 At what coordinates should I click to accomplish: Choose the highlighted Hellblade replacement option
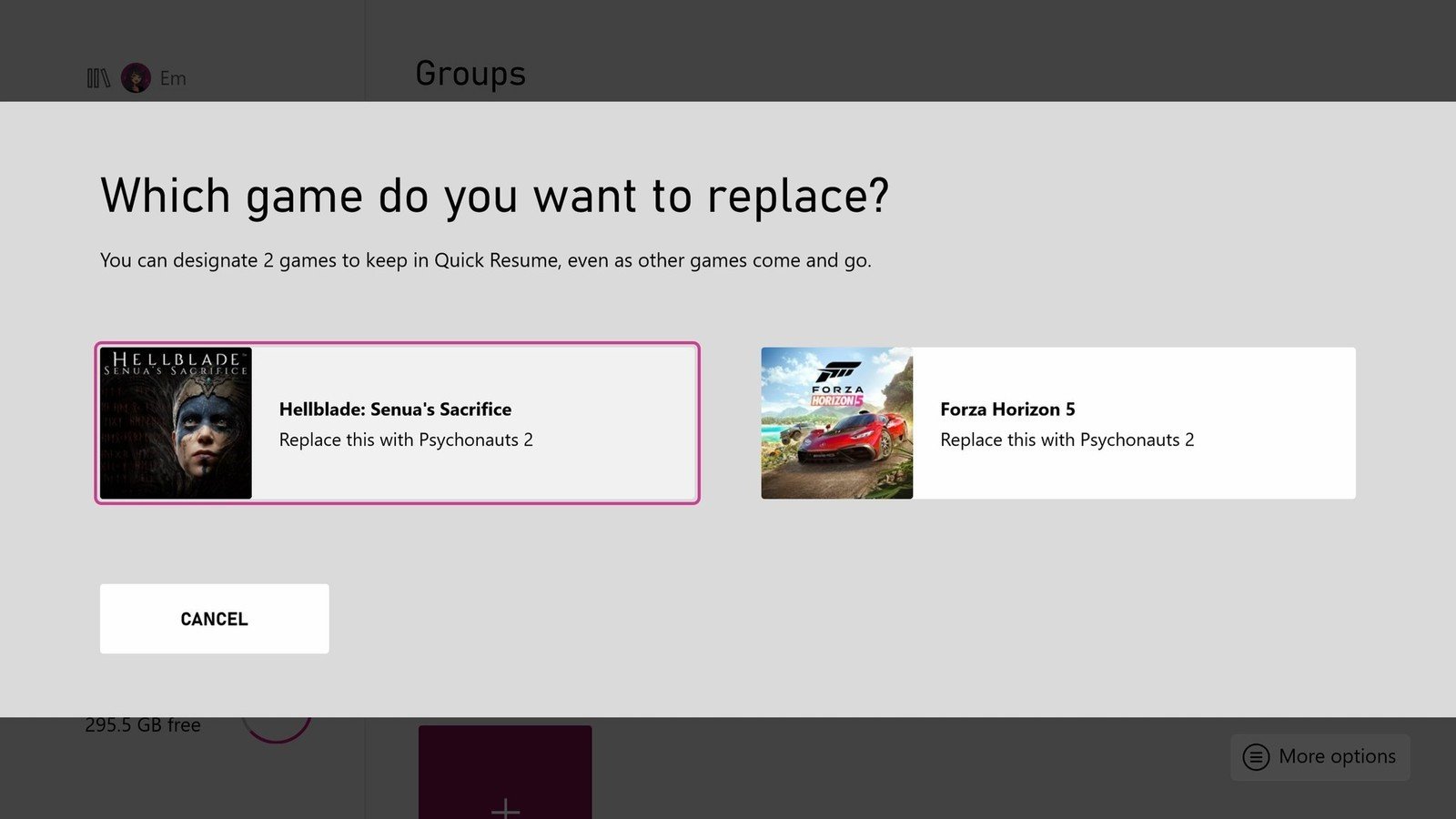(x=396, y=421)
